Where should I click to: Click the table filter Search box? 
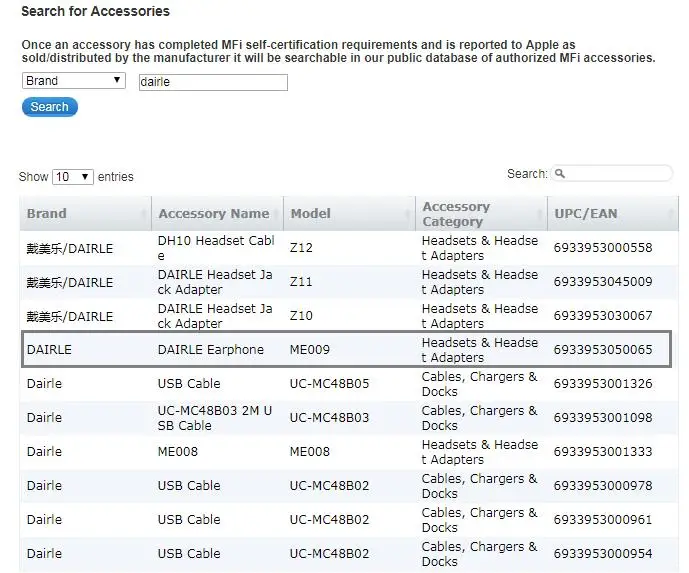click(612, 174)
